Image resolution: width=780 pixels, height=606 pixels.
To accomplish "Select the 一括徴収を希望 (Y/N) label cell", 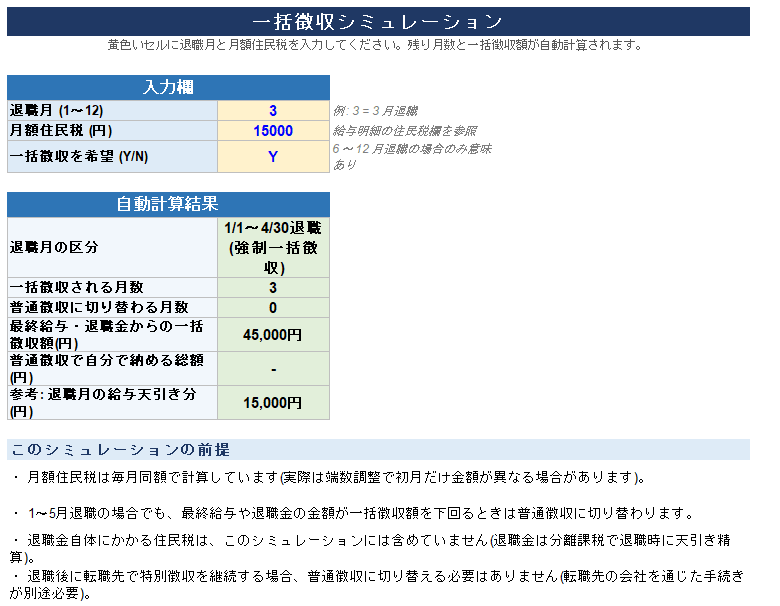I will coord(112,157).
